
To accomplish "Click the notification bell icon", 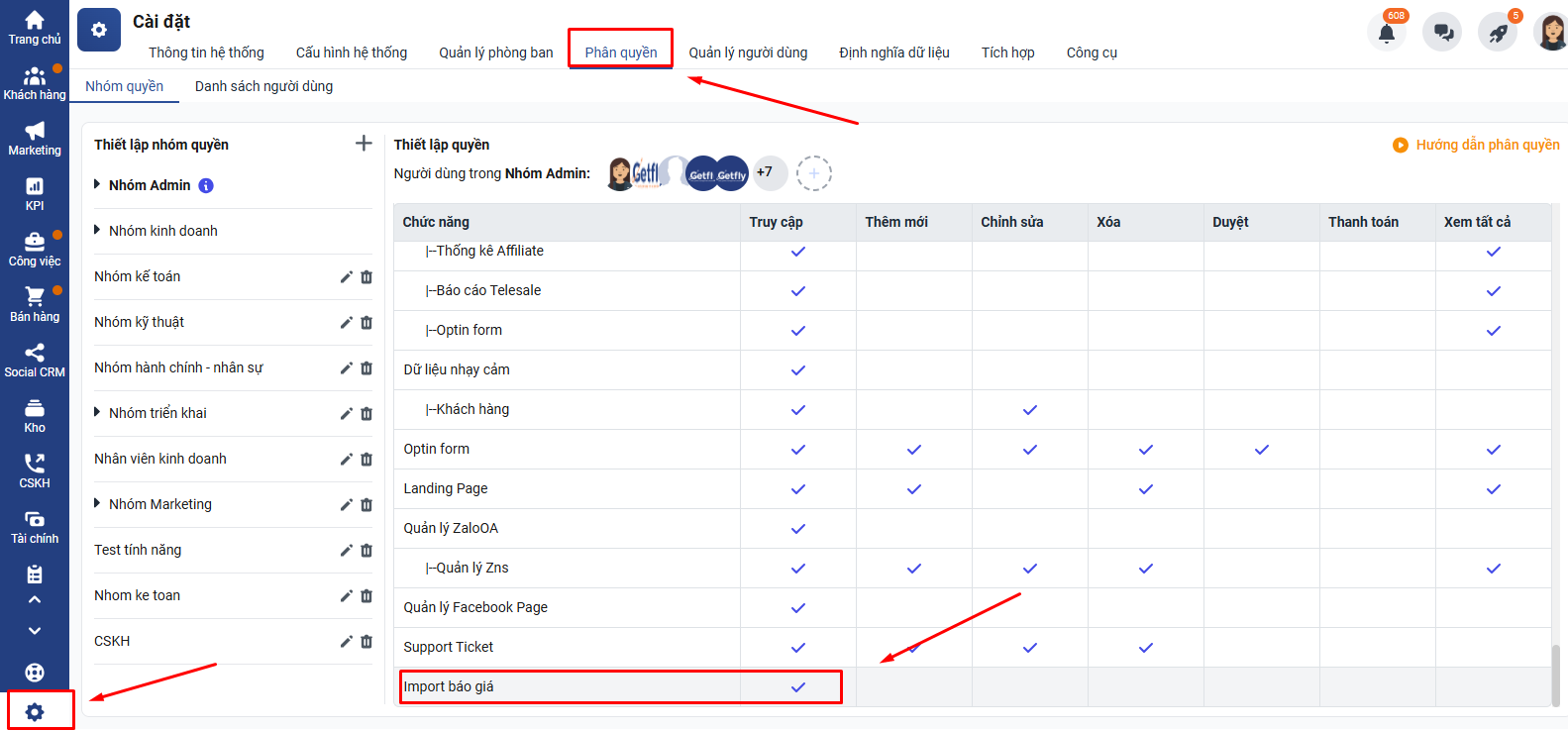I will (1387, 33).
